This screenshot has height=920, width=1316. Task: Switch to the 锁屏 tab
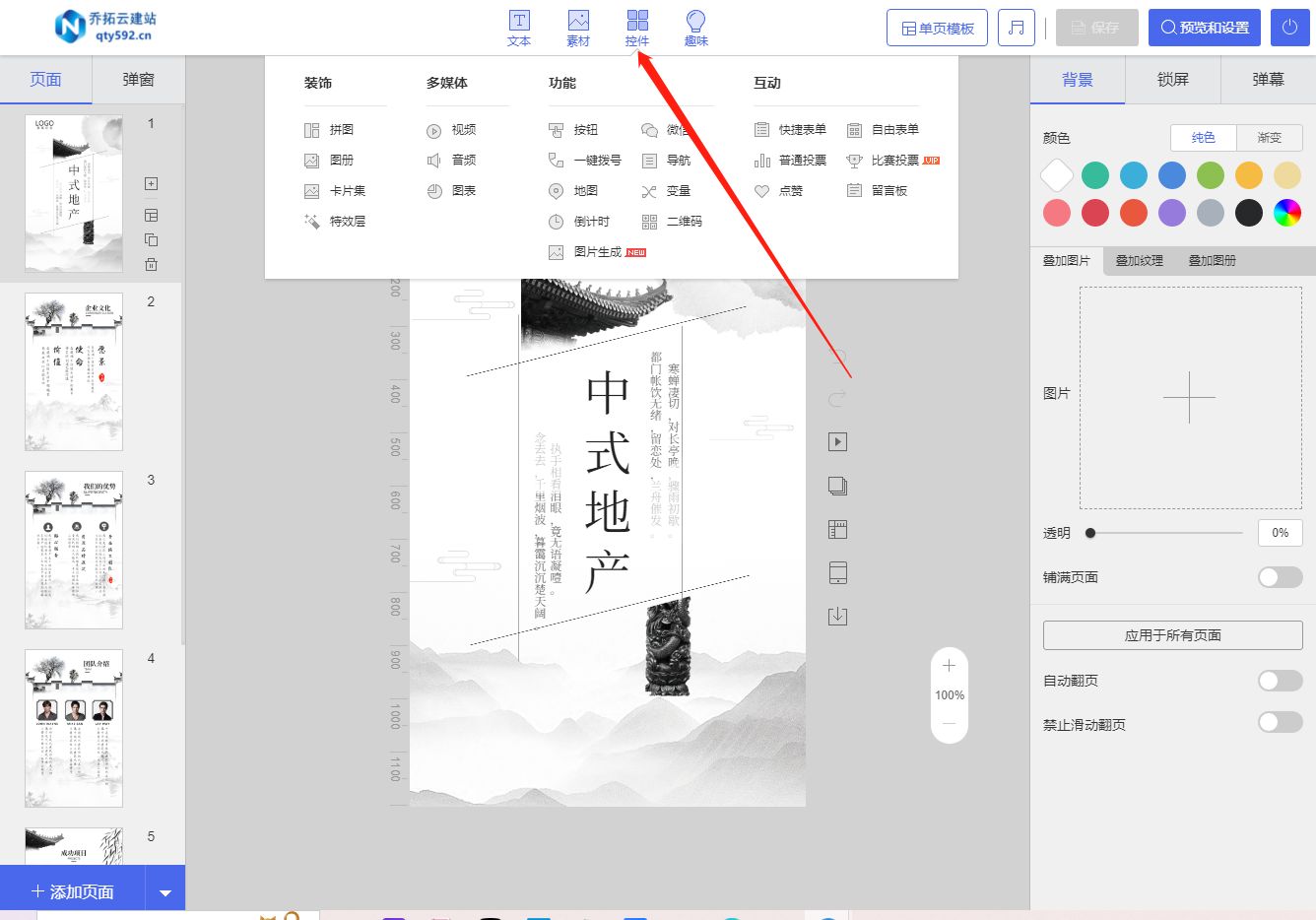pyautogui.click(x=1173, y=80)
